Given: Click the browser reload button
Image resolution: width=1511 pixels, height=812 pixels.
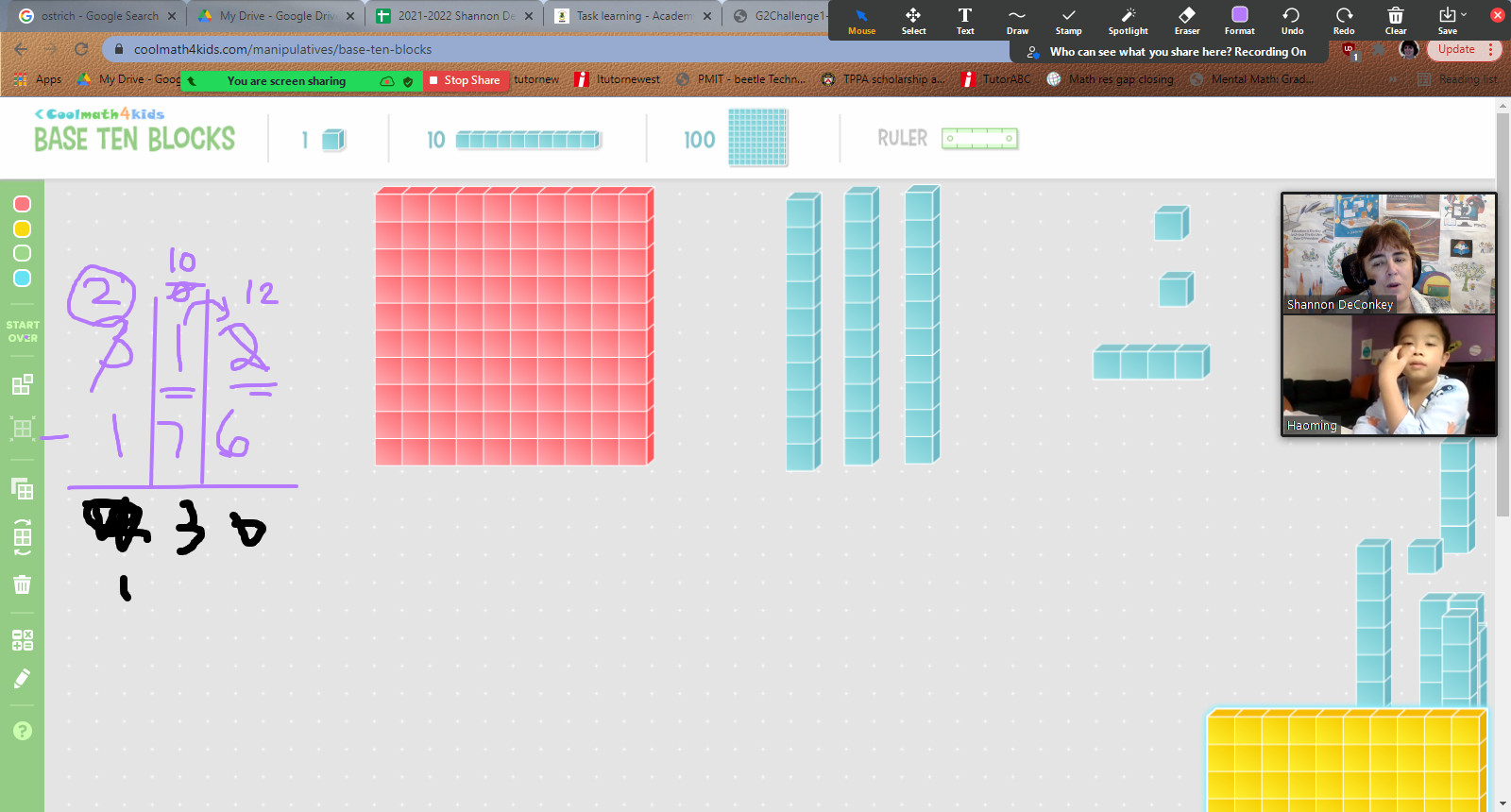Looking at the screenshot, I should [x=81, y=49].
